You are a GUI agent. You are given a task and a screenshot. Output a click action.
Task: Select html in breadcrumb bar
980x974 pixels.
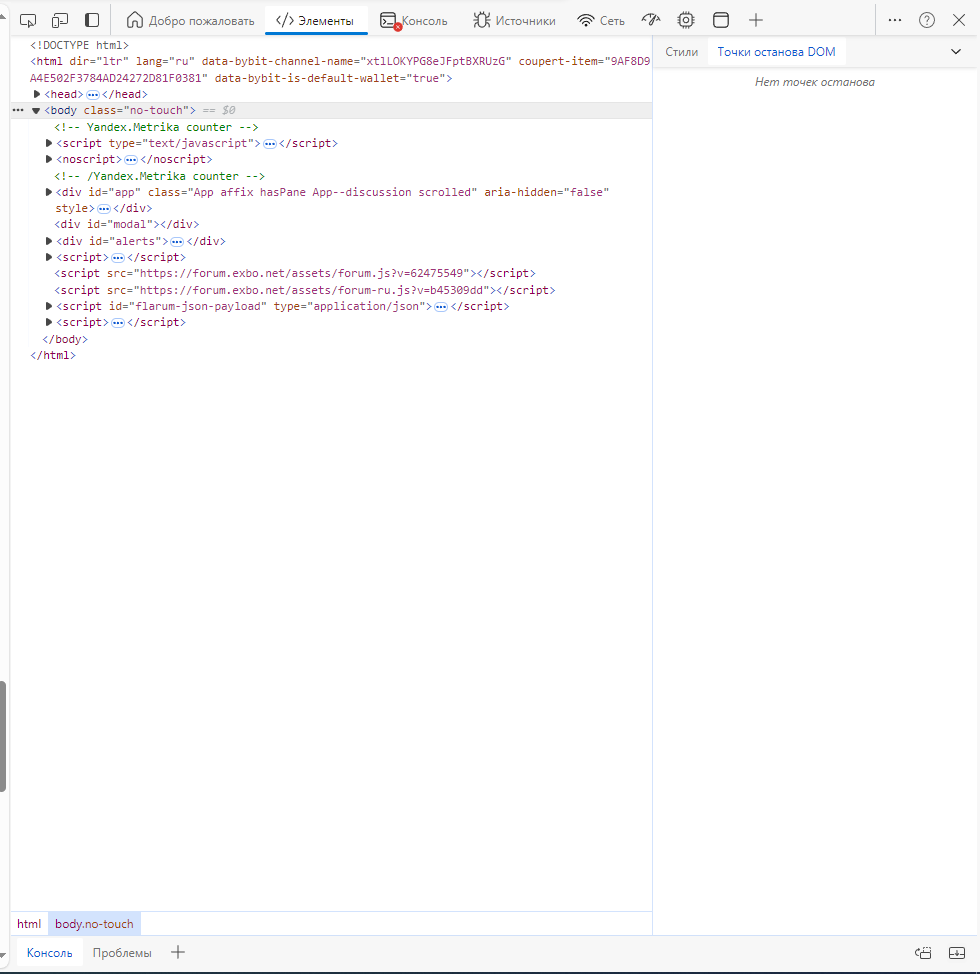click(x=29, y=924)
